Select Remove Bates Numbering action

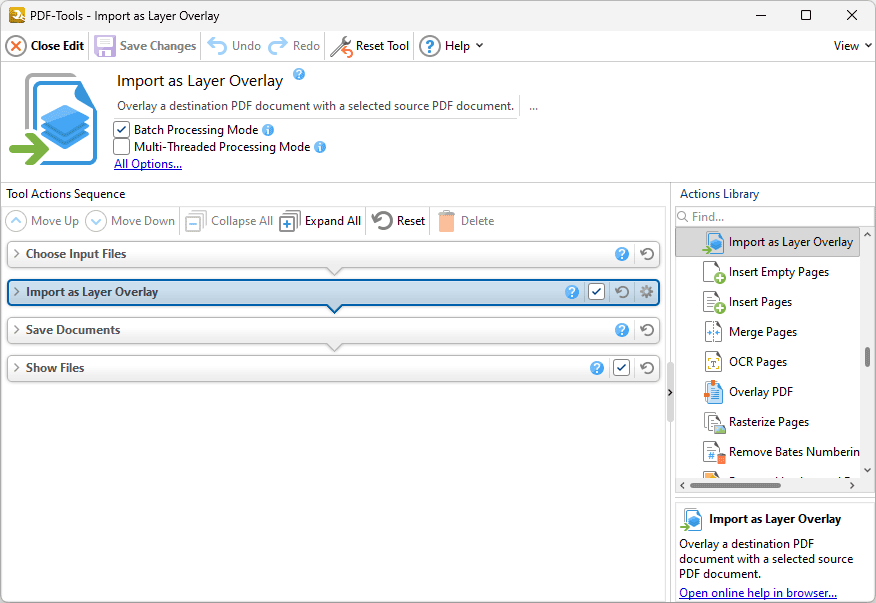[x=768, y=452]
